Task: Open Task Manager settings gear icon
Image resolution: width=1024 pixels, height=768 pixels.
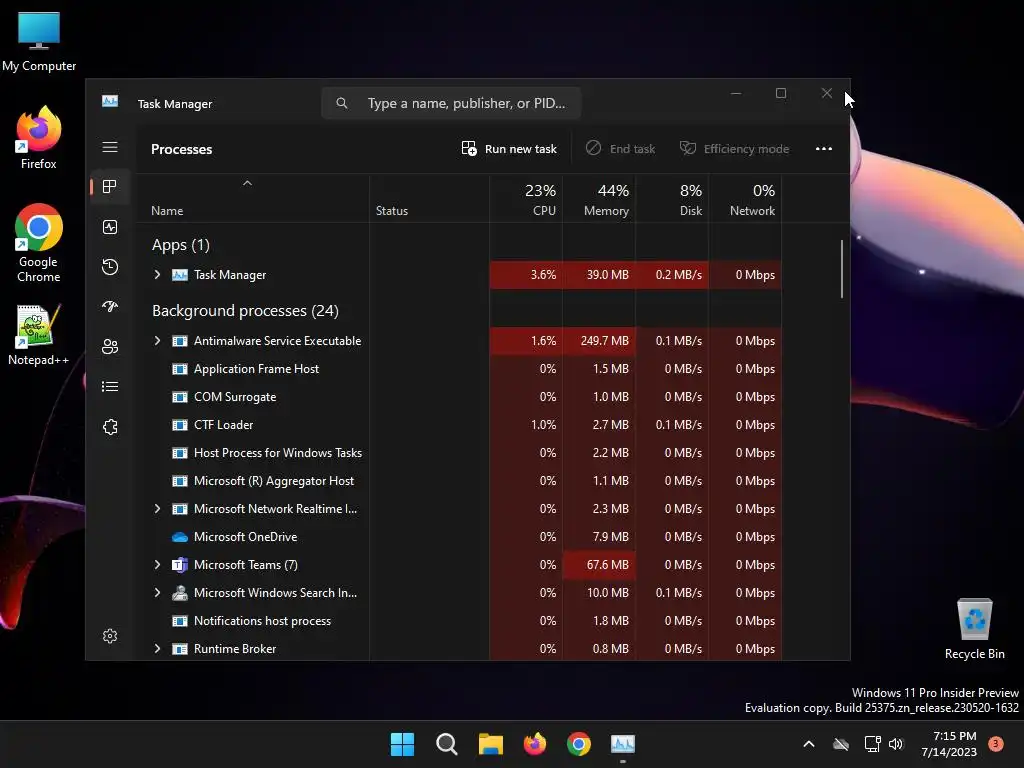Action: click(110, 636)
